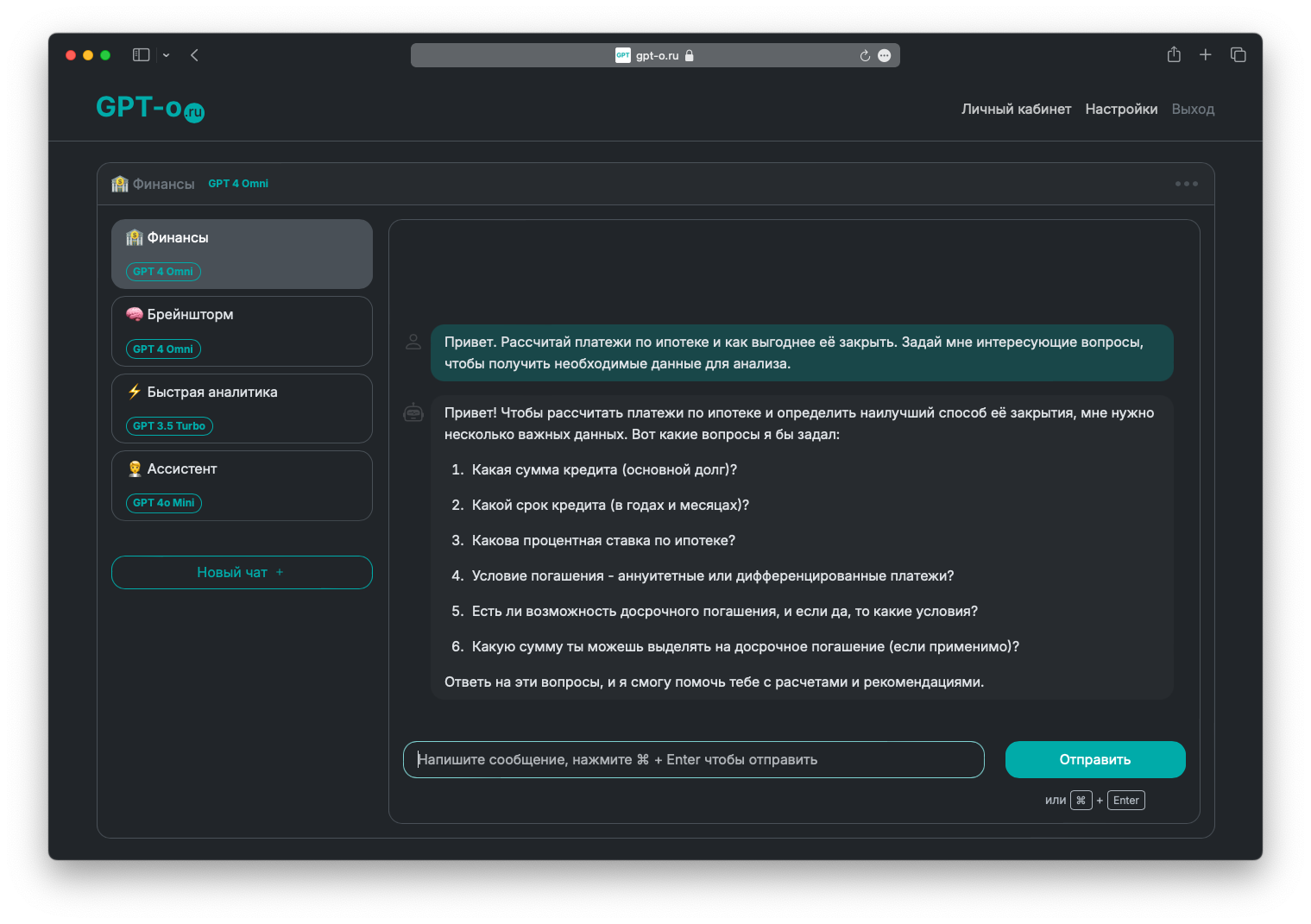Select the Брейншторм chat
This screenshot has width=1311, height=924.
click(x=242, y=331)
